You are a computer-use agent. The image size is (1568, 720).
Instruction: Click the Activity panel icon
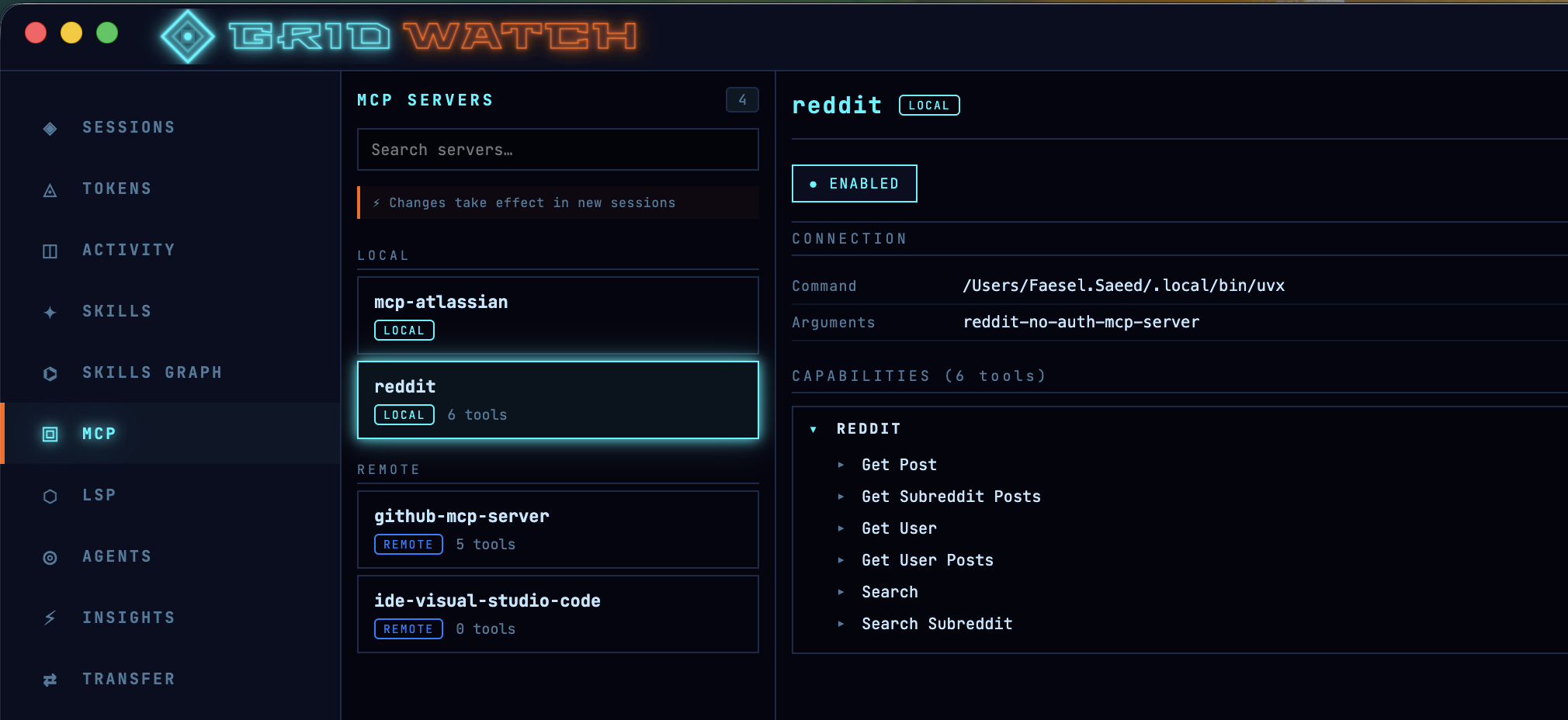[50, 251]
